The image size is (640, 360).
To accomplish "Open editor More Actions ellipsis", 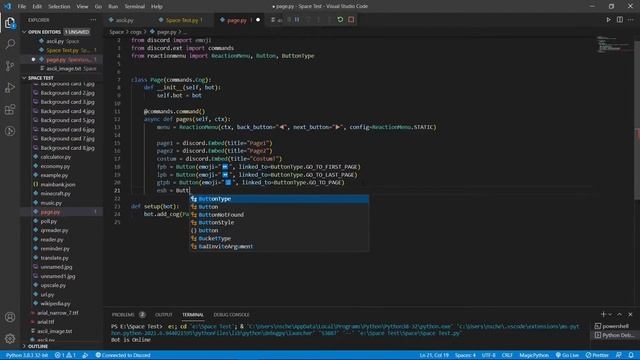I will point(631,20).
